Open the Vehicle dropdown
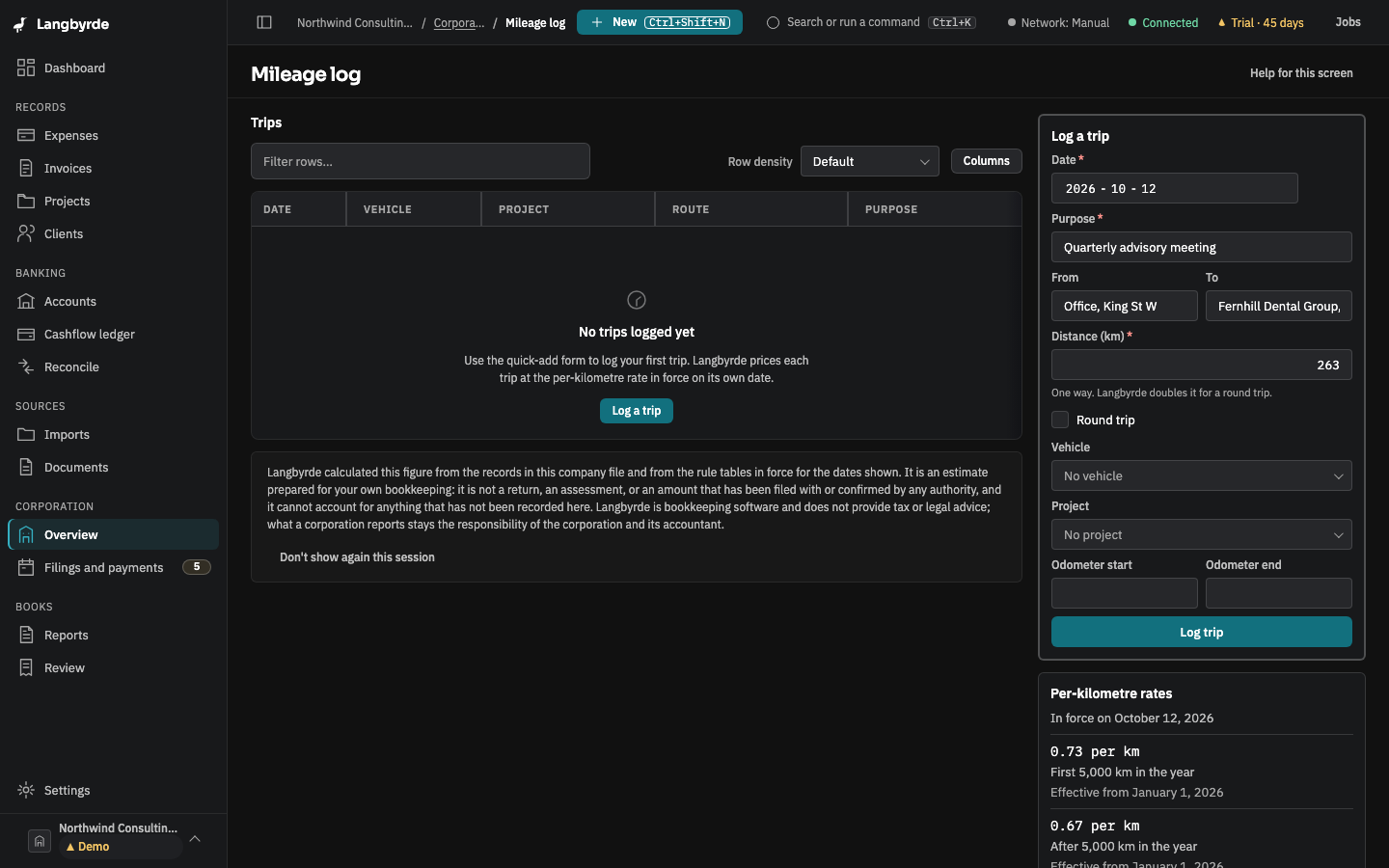The width and height of the screenshot is (1389, 868). pyautogui.click(x=1202, y=475)
